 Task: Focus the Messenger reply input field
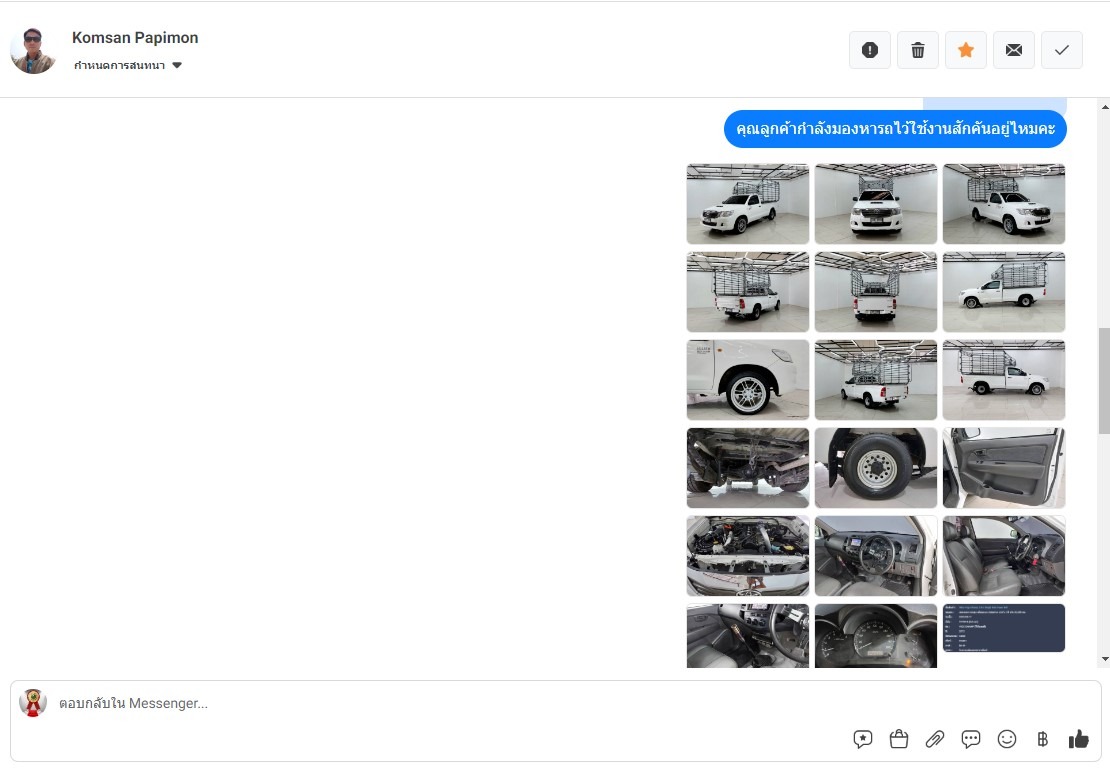click(x=453, y=703)
